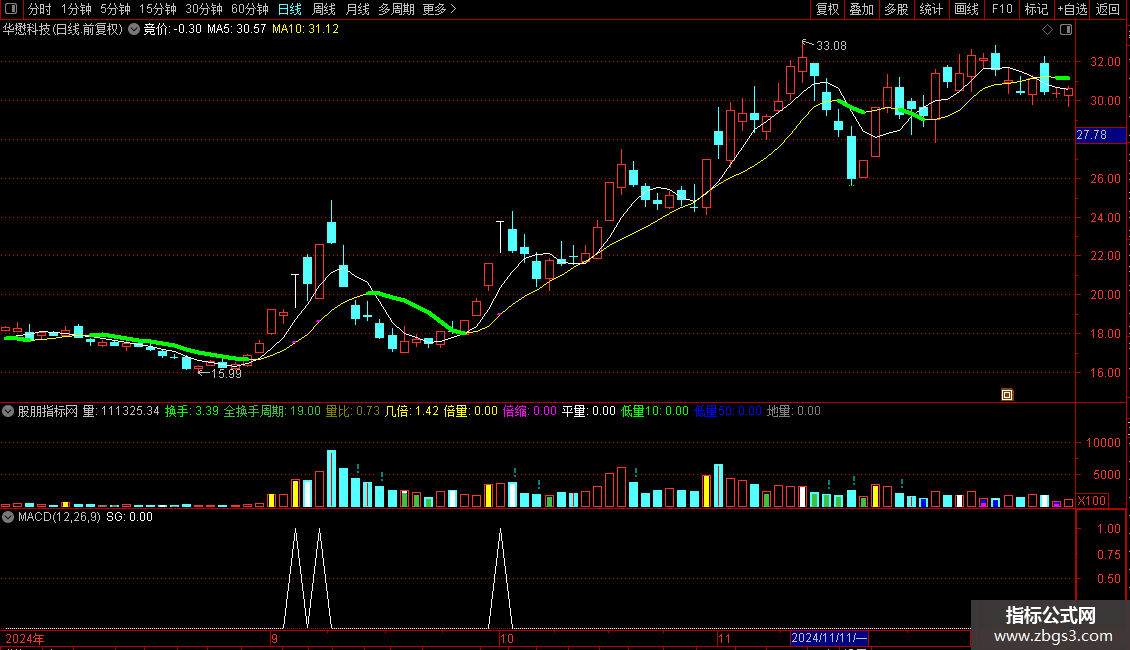Open F10 company information
This screenshot has height=650, width=1130.
click(x=1002, y=9)
